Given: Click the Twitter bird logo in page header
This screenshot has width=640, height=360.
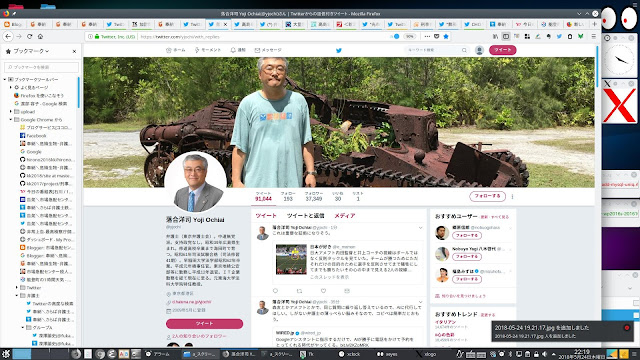Looking at the screenshot, I should tap(338, 50).
